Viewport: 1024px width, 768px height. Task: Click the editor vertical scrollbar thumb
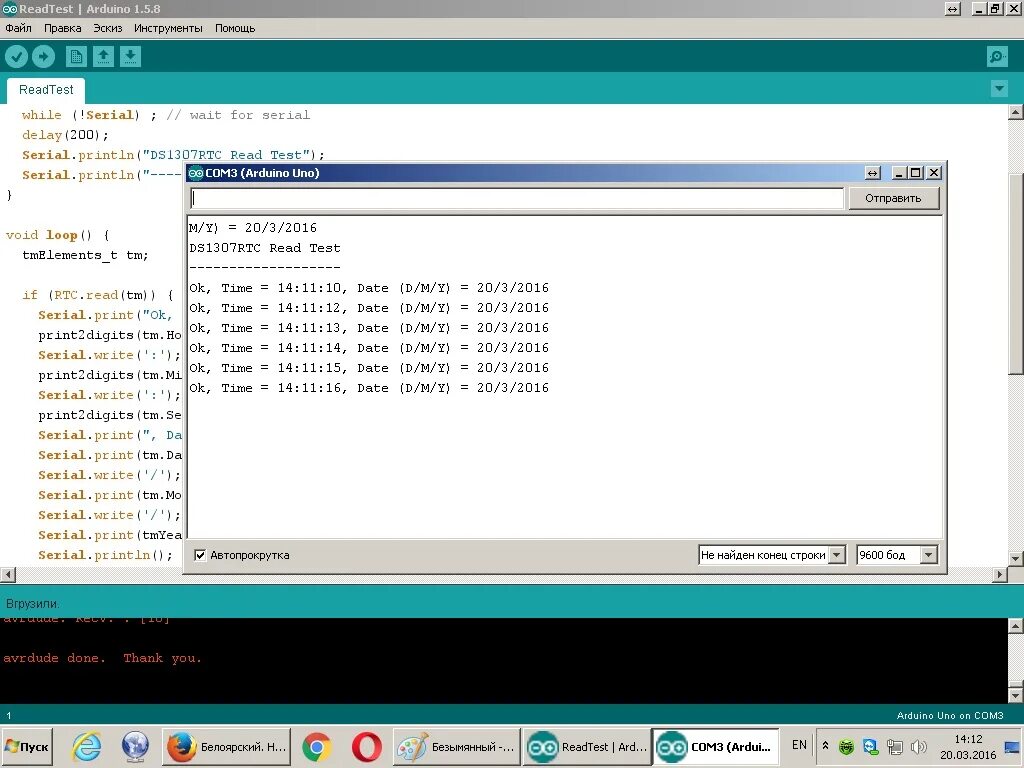pyautogui.click(x=1016, y=274)
